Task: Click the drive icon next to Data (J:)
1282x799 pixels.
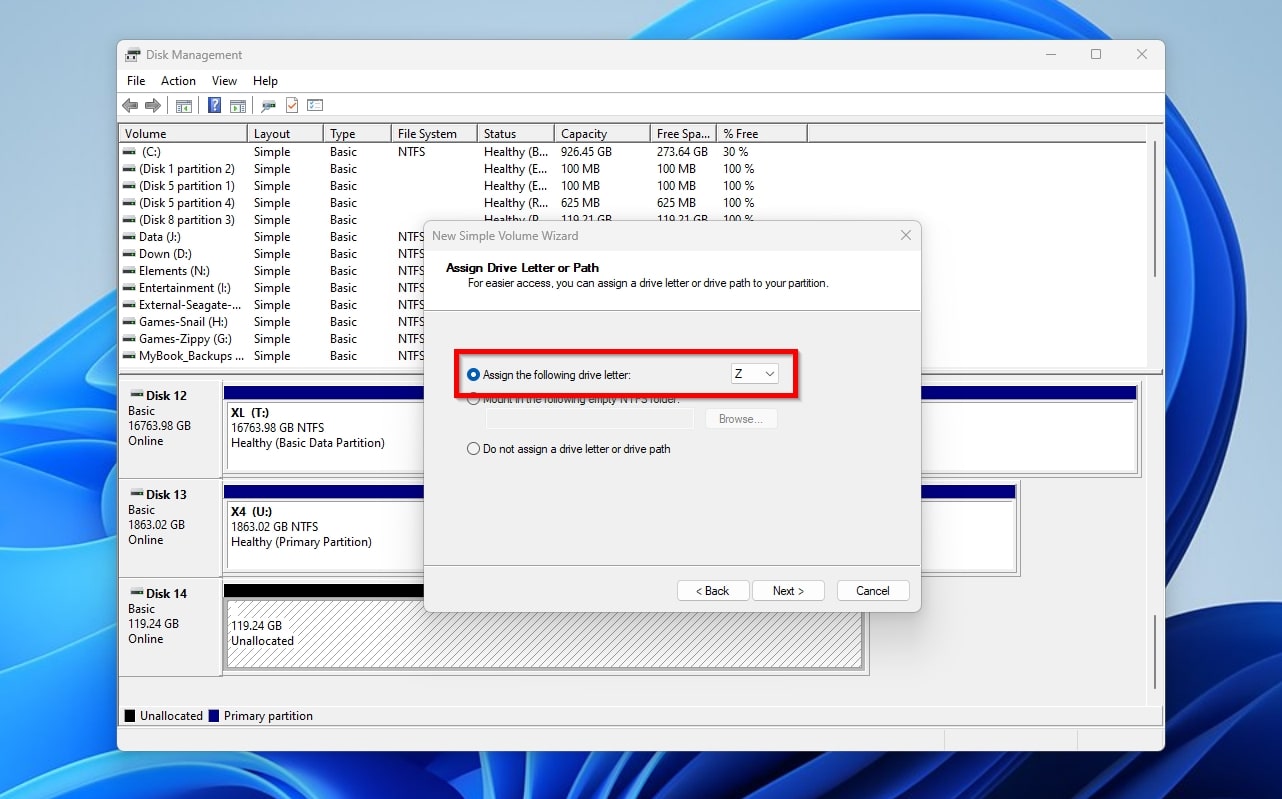Action: tap(129, 237)
